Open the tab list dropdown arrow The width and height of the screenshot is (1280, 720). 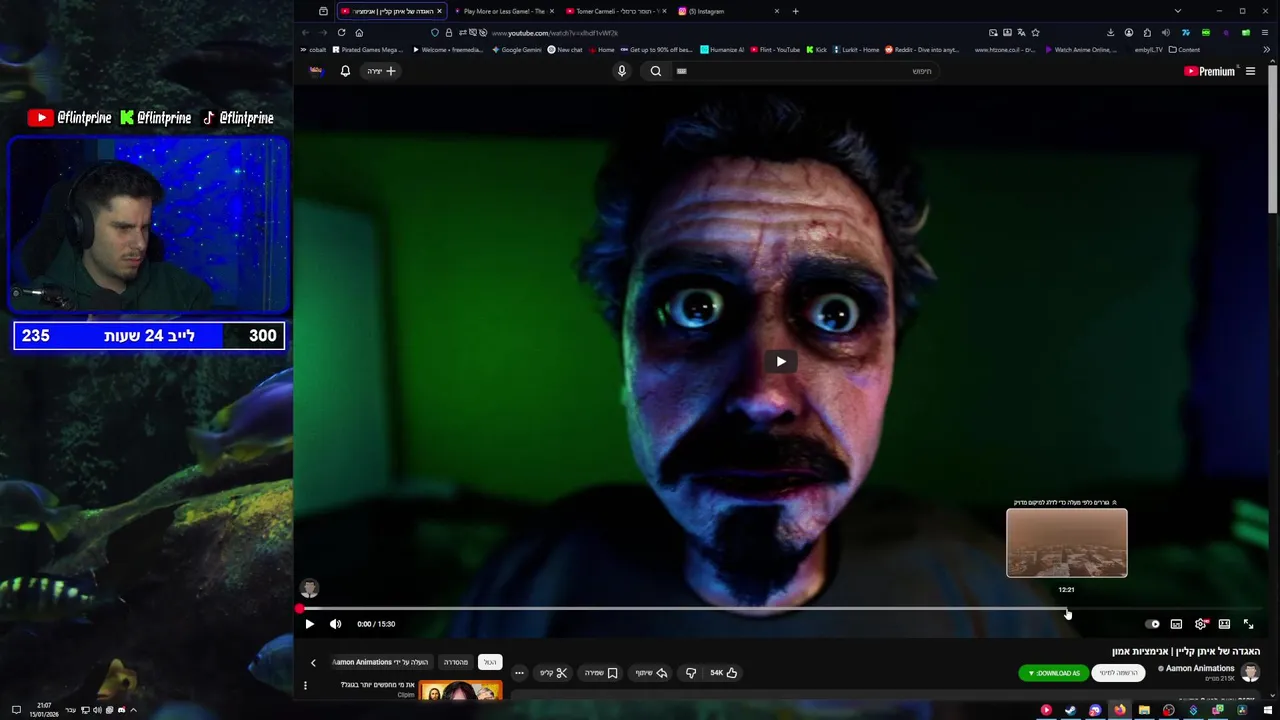1177,11
